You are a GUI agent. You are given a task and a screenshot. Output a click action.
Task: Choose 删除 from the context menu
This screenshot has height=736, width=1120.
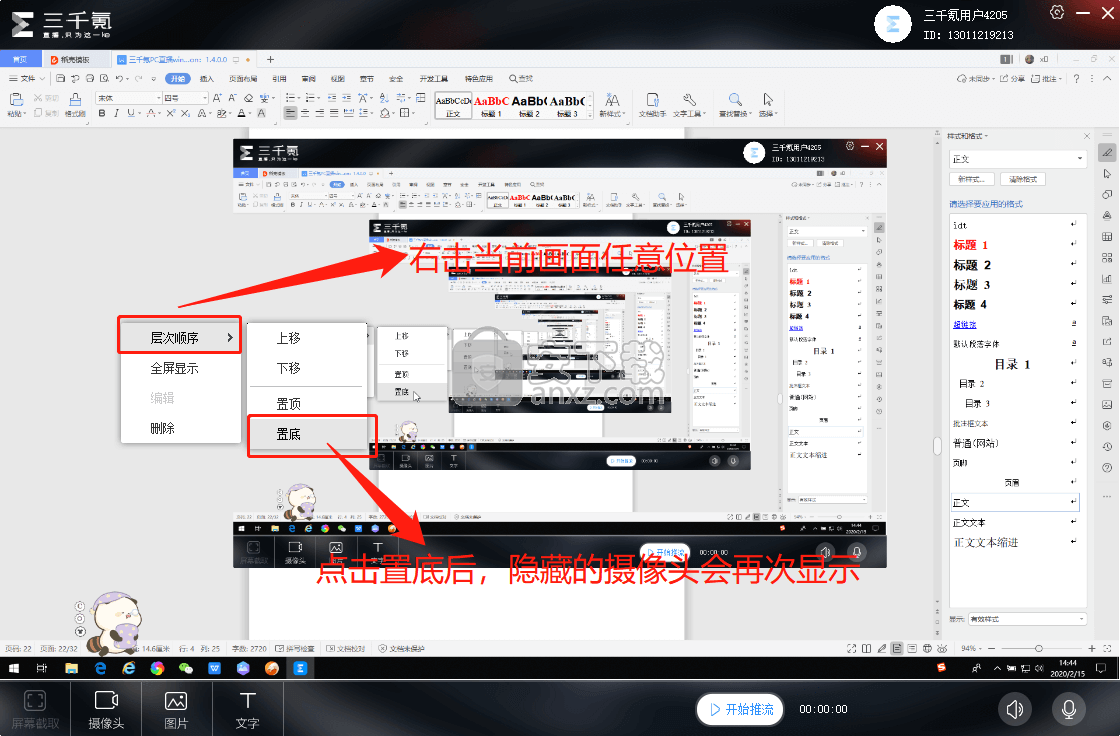tap(162, 428)
